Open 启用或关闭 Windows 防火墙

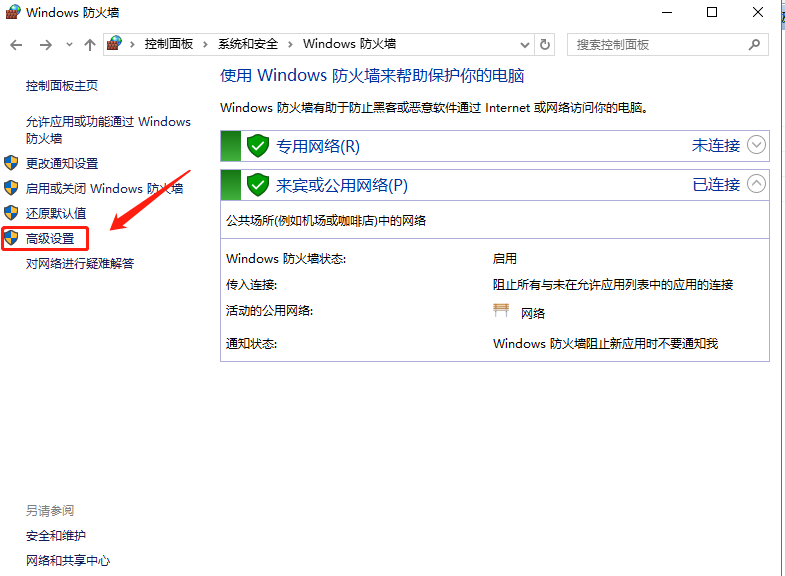pos(105,188)
